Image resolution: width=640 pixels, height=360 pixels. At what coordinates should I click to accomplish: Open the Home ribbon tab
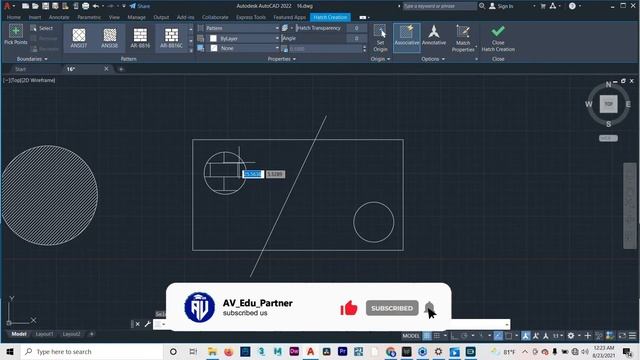13,17
